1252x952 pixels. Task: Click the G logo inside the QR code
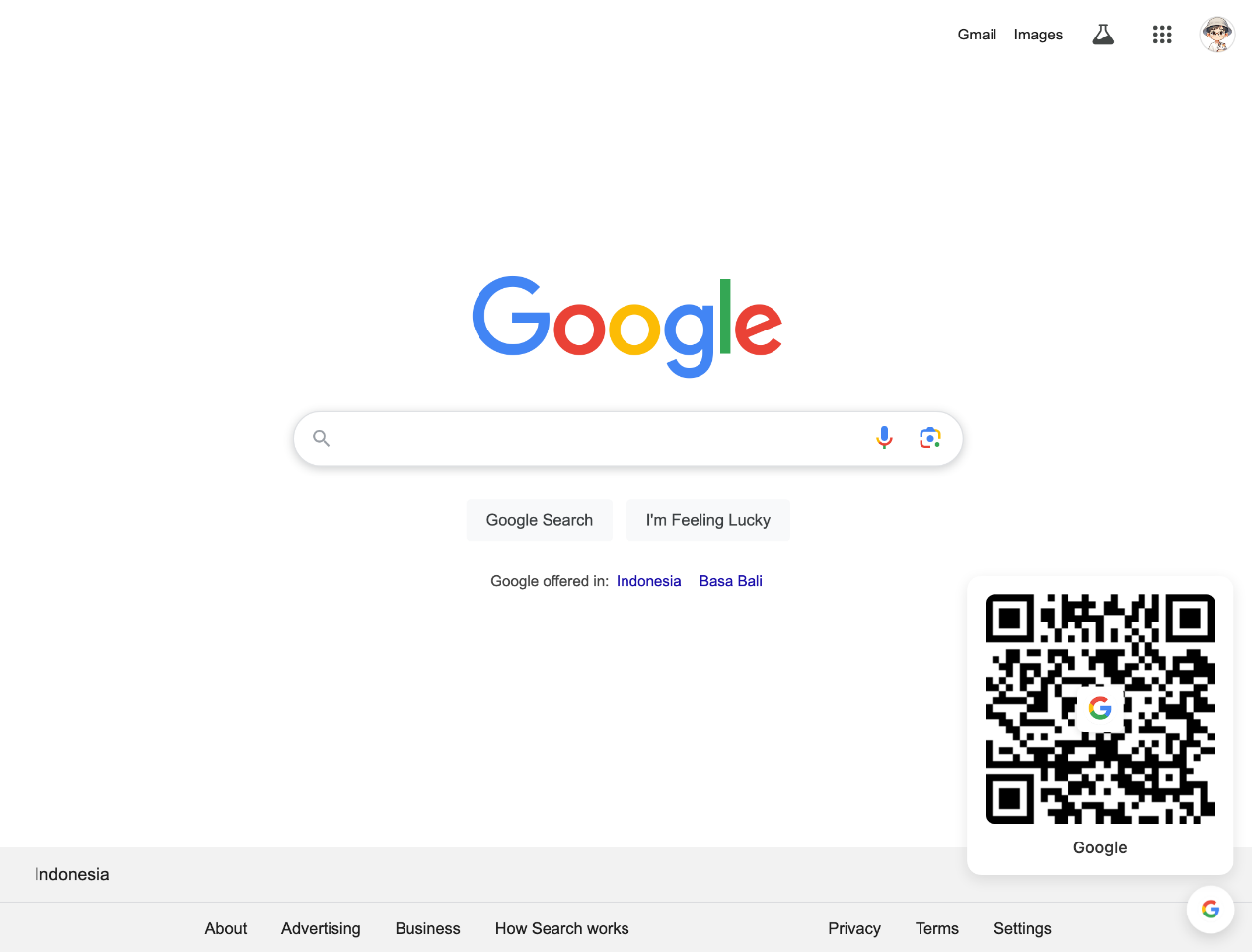click(x=1100, y=708)
